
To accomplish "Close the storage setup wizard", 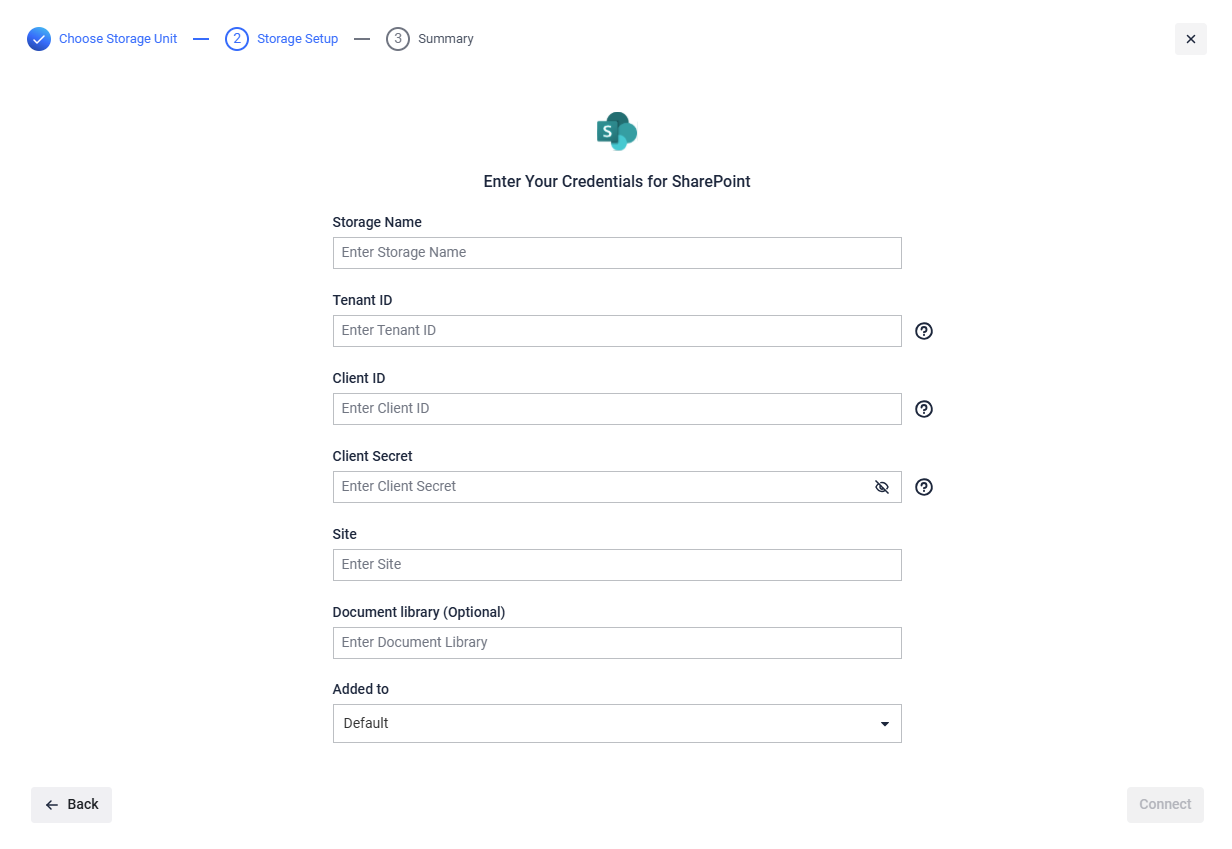I will [1191, 39].
